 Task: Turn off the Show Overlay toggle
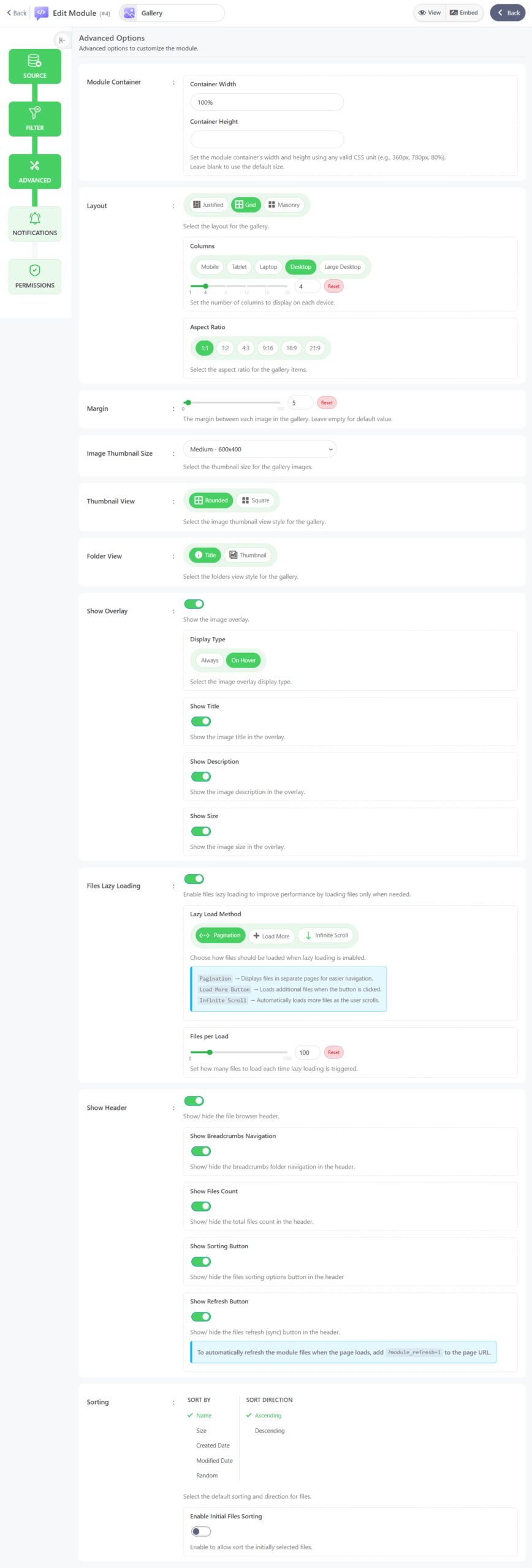194,604
